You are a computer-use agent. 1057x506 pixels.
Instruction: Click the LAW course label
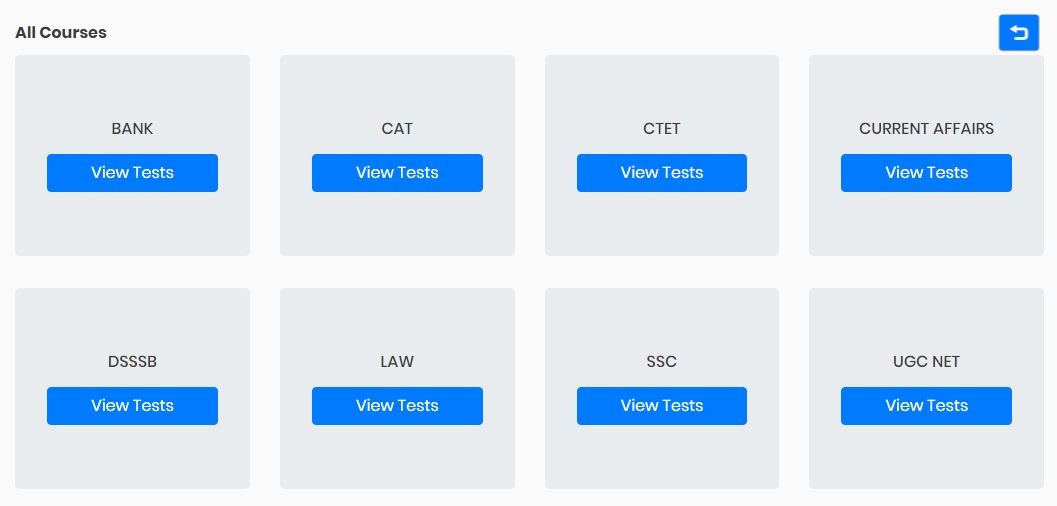[x=397, y=362]
